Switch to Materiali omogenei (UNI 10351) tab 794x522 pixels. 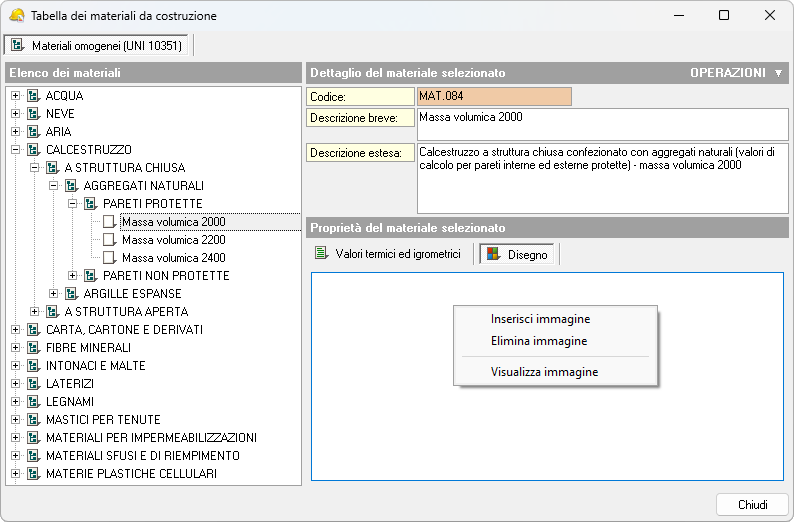click(x=98, y=46)
